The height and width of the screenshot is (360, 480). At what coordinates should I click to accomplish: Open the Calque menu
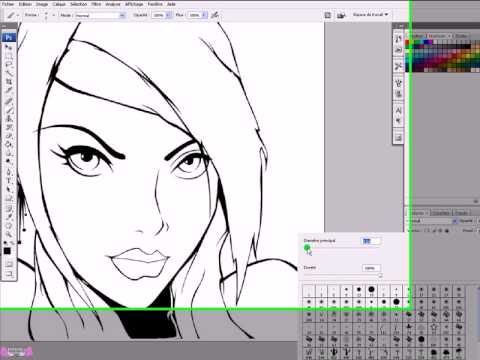point(59,4)
